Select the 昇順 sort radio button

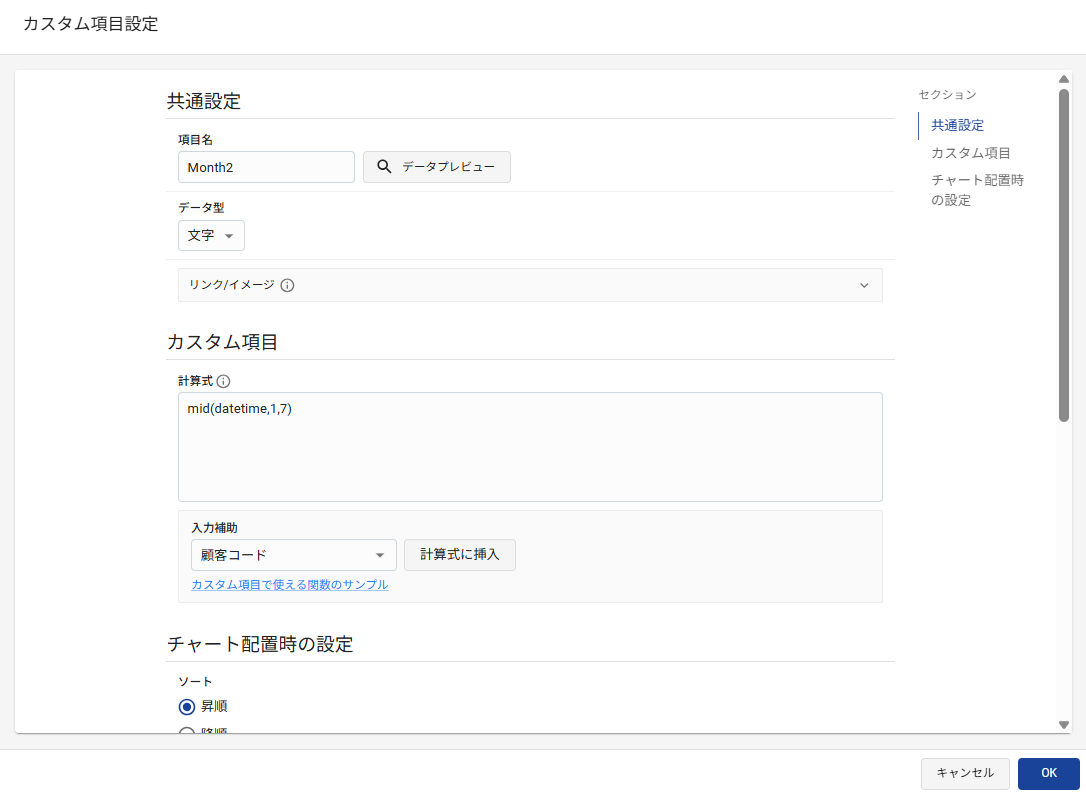click(187, 707)
